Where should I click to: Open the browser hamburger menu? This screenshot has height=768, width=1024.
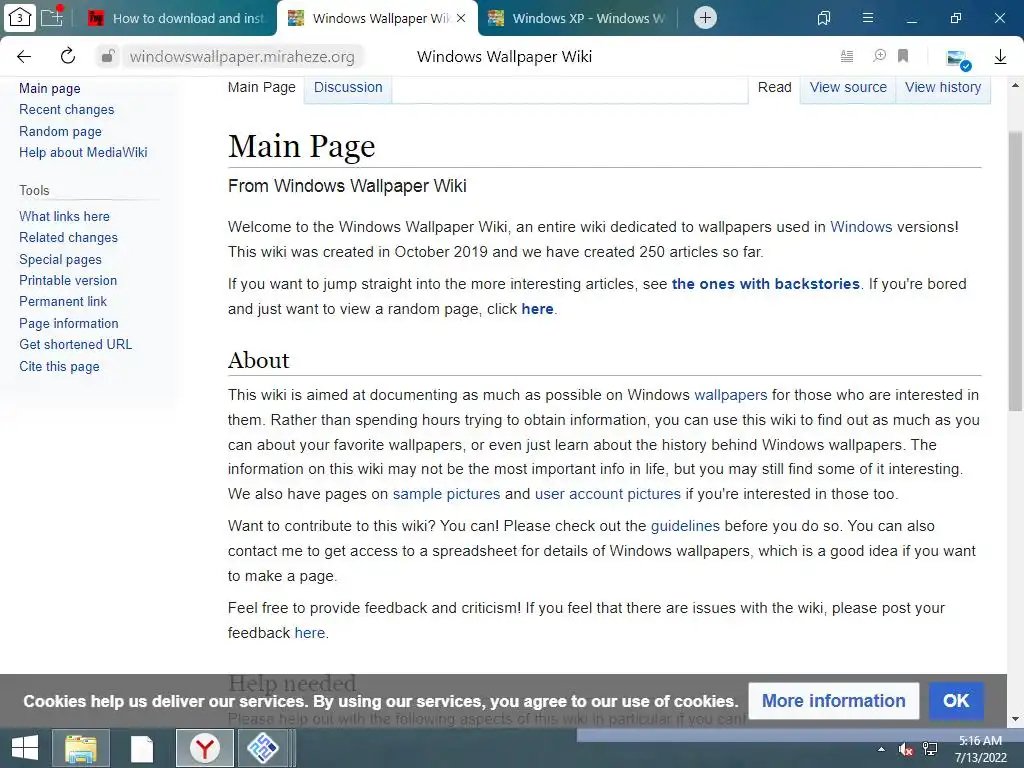coord(868,18)
